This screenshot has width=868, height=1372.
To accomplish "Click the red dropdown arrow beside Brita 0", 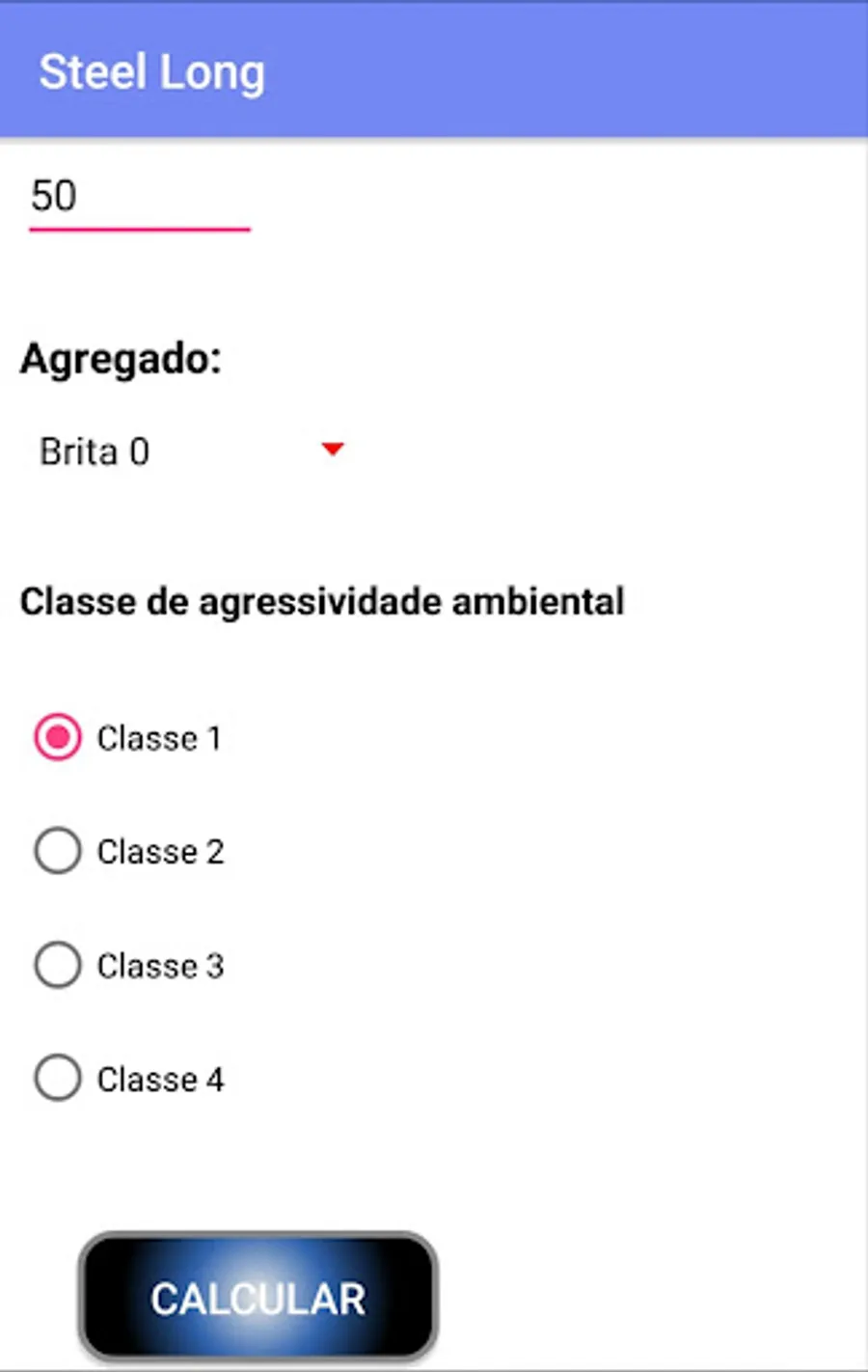I will coord(333,449).
